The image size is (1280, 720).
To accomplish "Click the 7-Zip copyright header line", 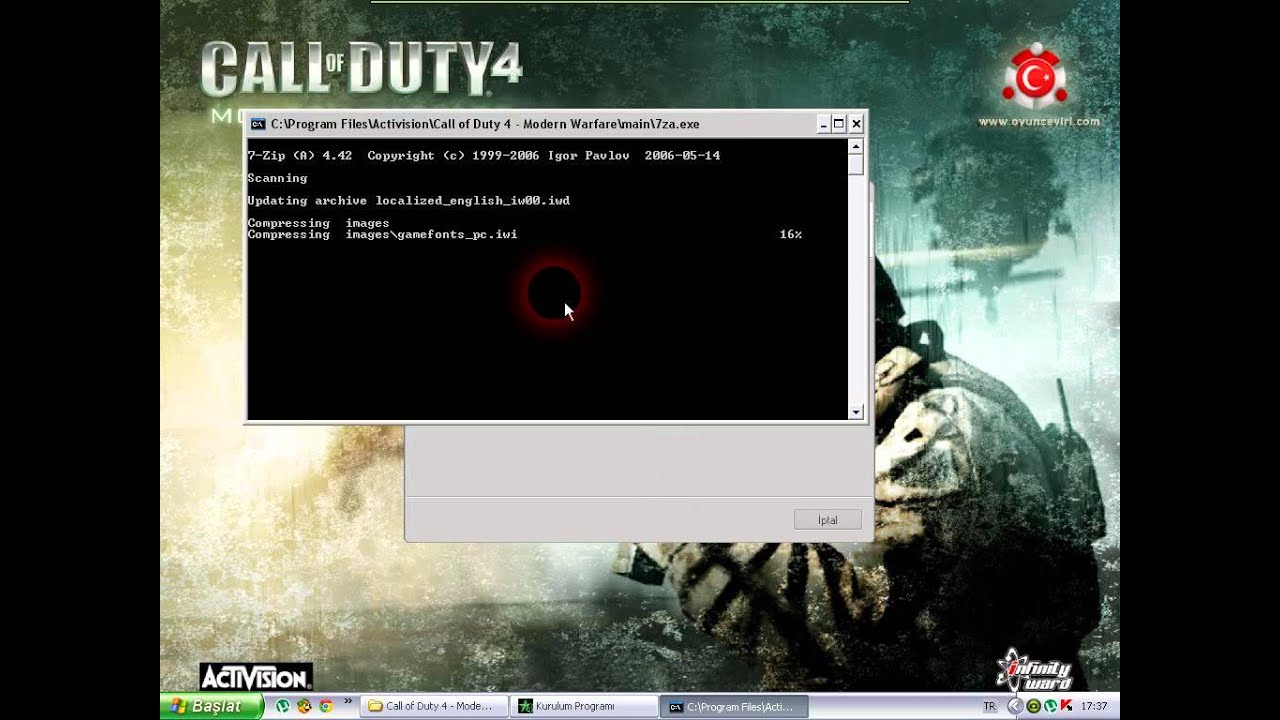I will pyautogui.click(x=483, y=155).
